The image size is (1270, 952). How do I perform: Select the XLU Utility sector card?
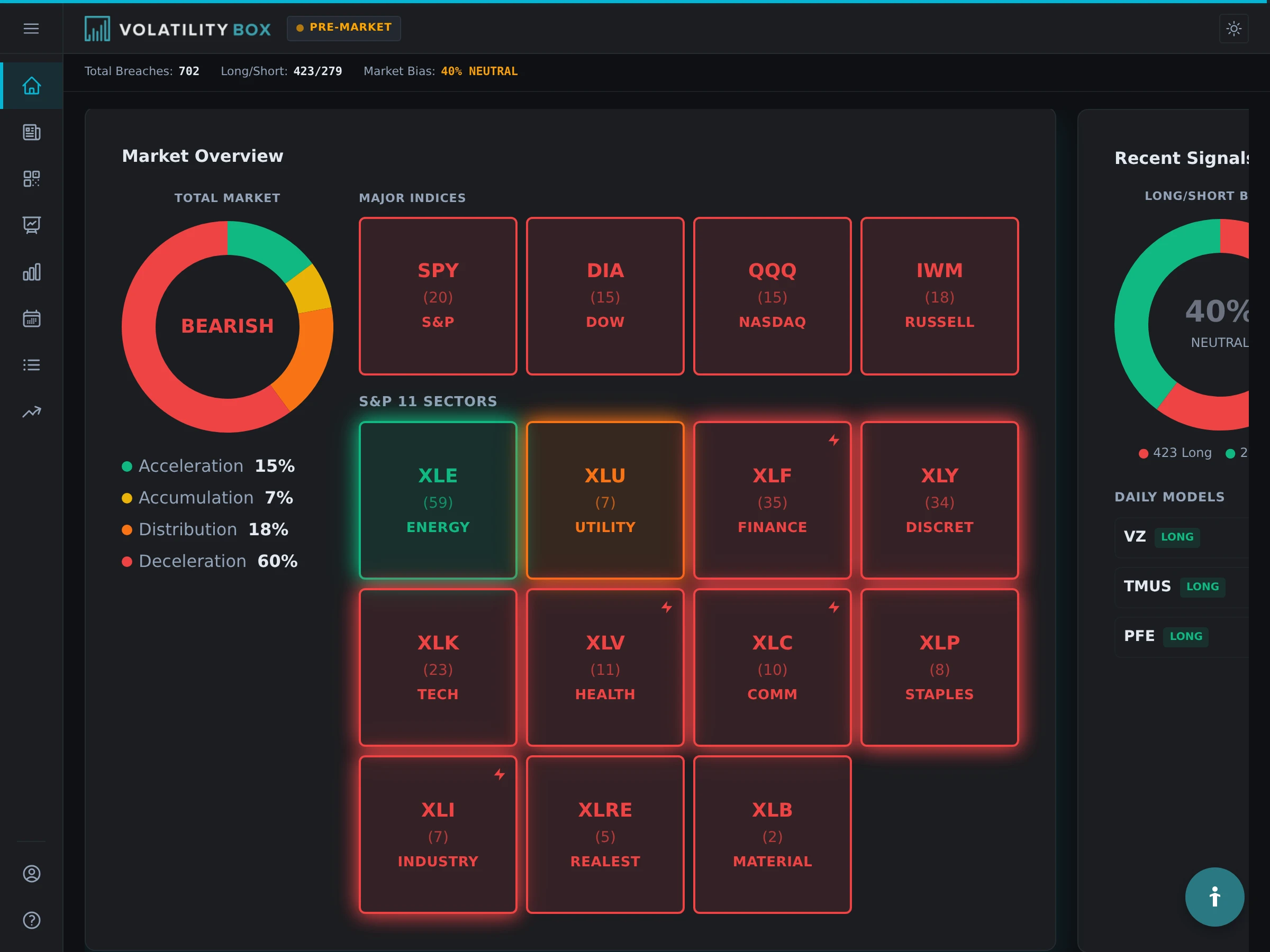(605, 500)
